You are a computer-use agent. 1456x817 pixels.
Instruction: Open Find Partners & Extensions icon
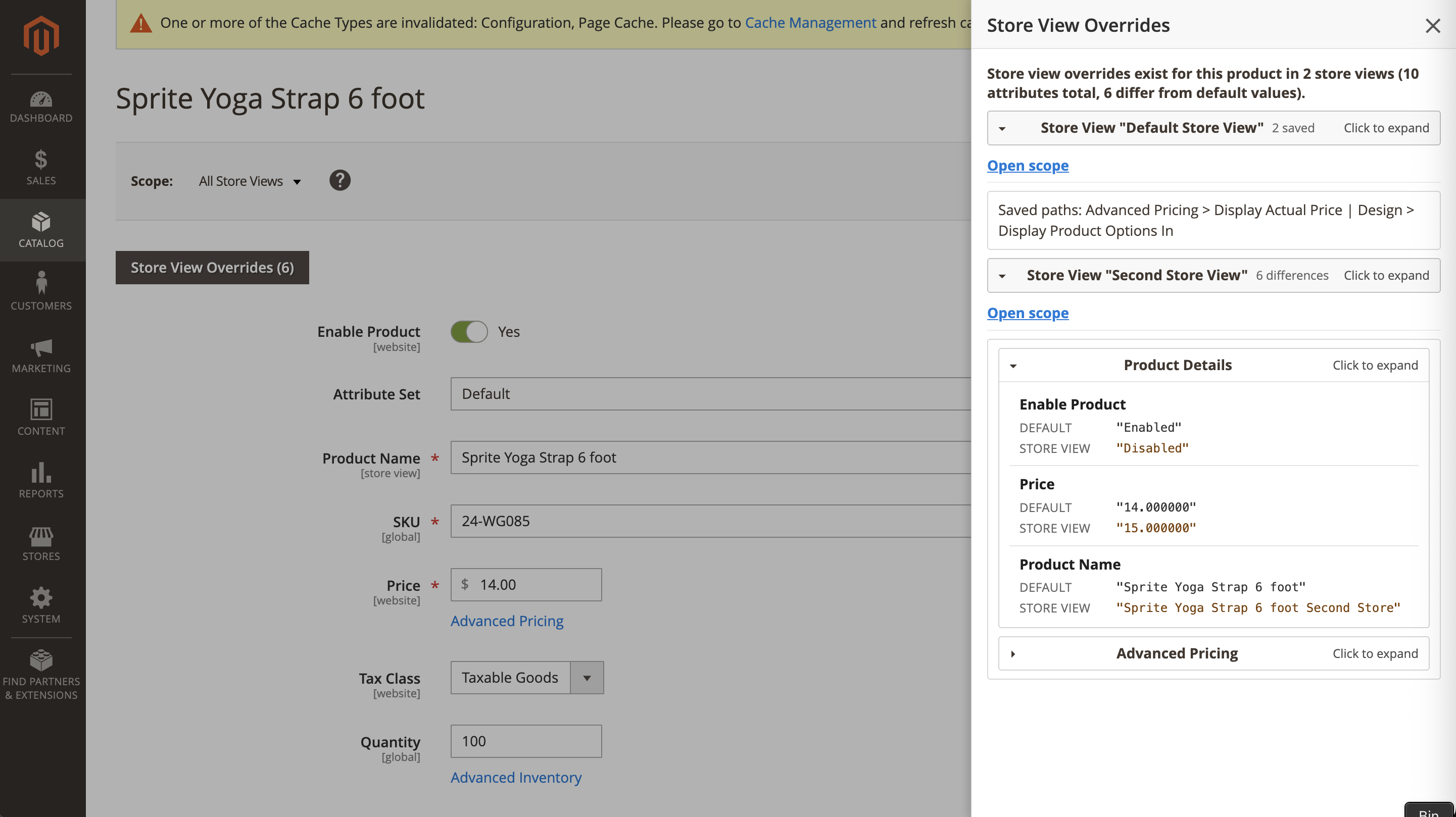click(x=41, y=660)
